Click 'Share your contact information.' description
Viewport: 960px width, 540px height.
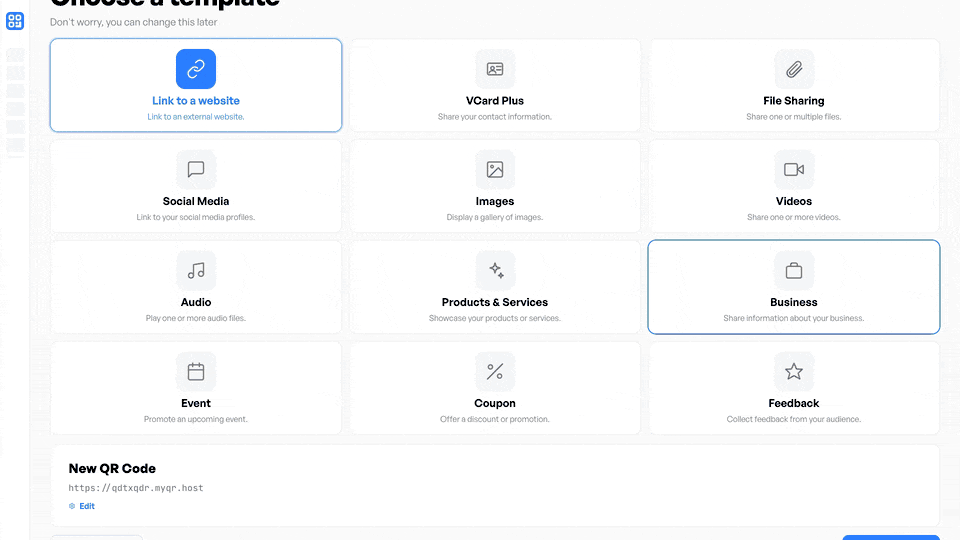pos(495,117)
